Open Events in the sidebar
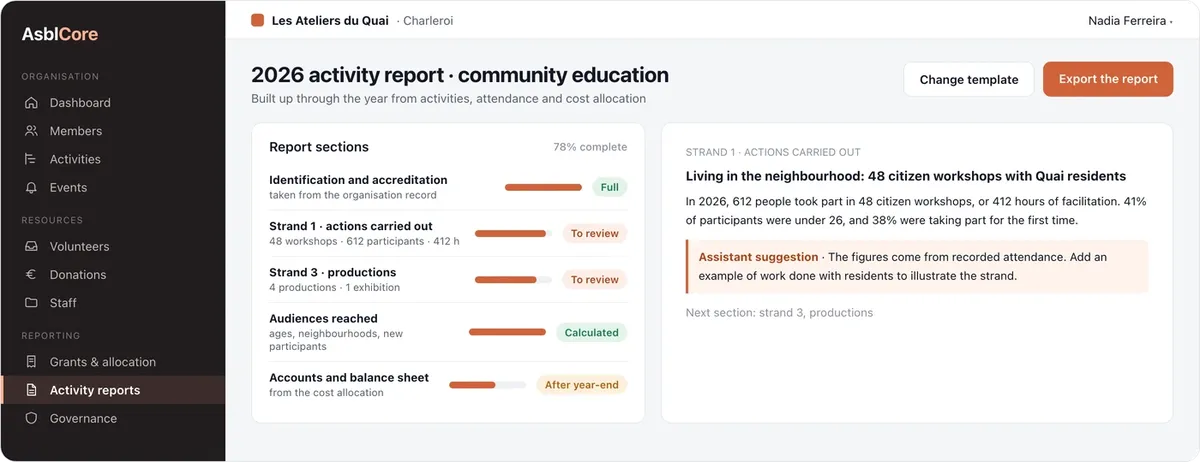This screenshot has height=462, width=1200. (113, 187)
